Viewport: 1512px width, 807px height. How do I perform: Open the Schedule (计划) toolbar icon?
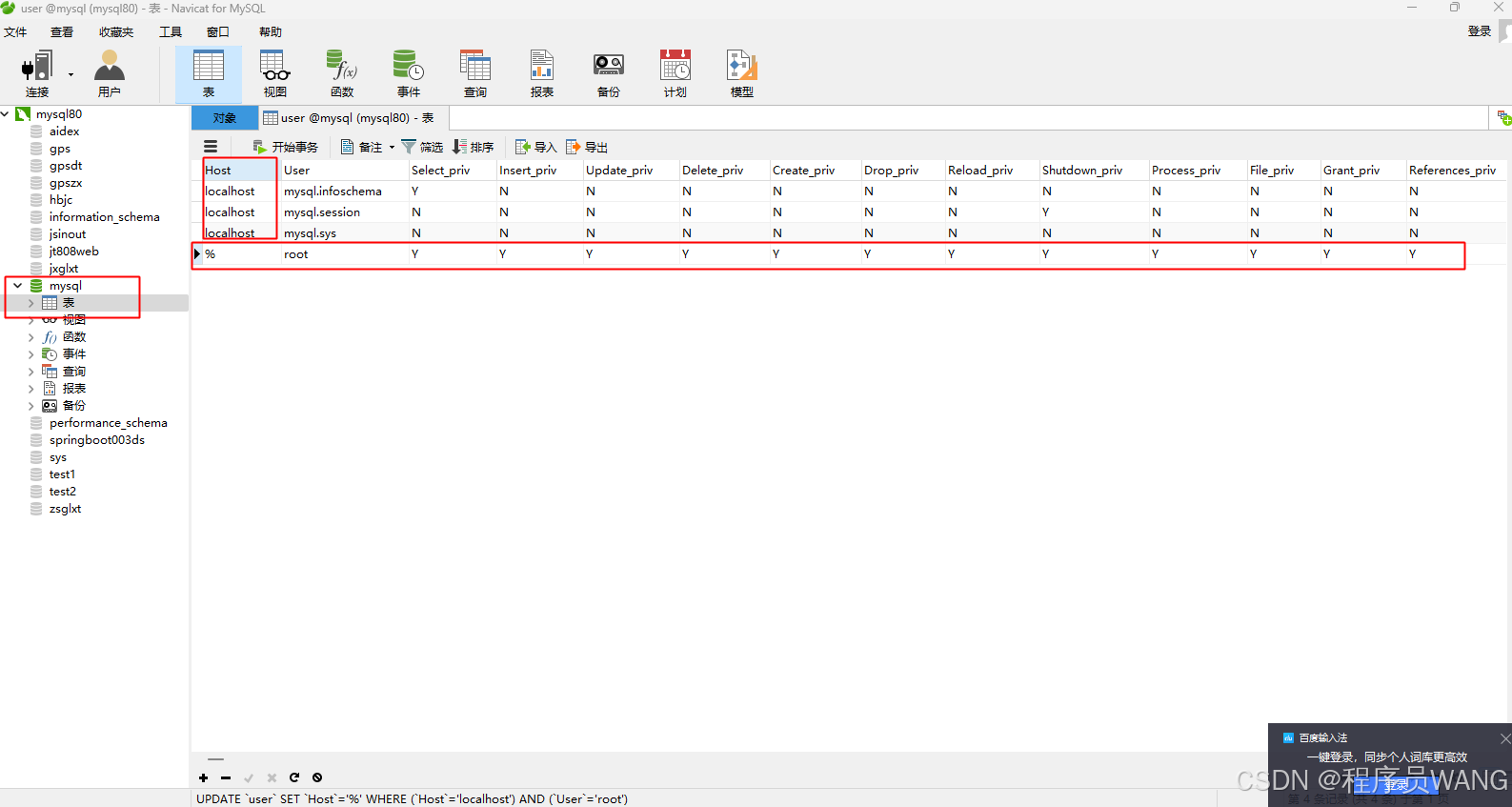point(675,73)
